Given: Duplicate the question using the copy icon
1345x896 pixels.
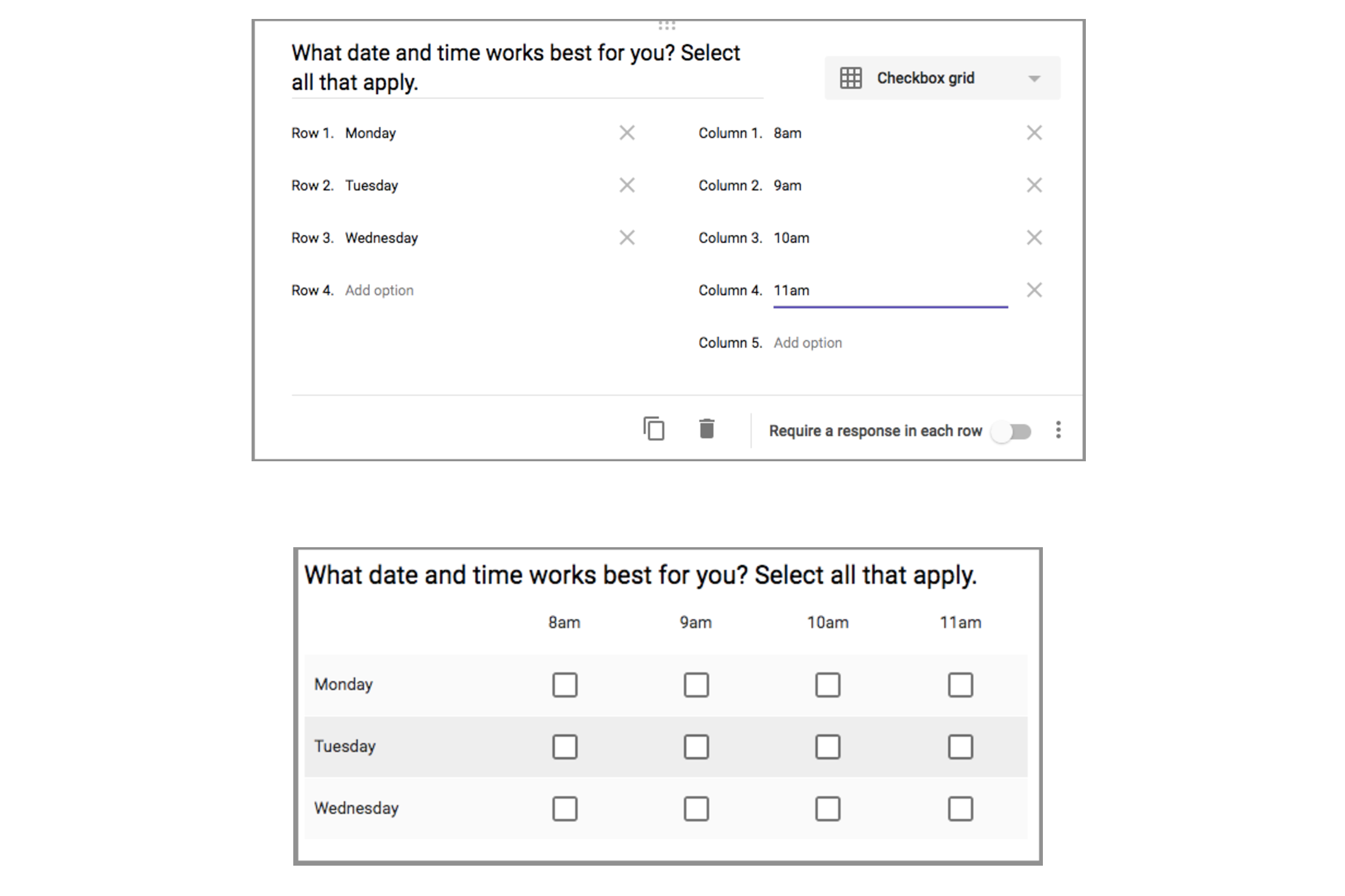Looking at the screenshot, I should coord(655,429).
